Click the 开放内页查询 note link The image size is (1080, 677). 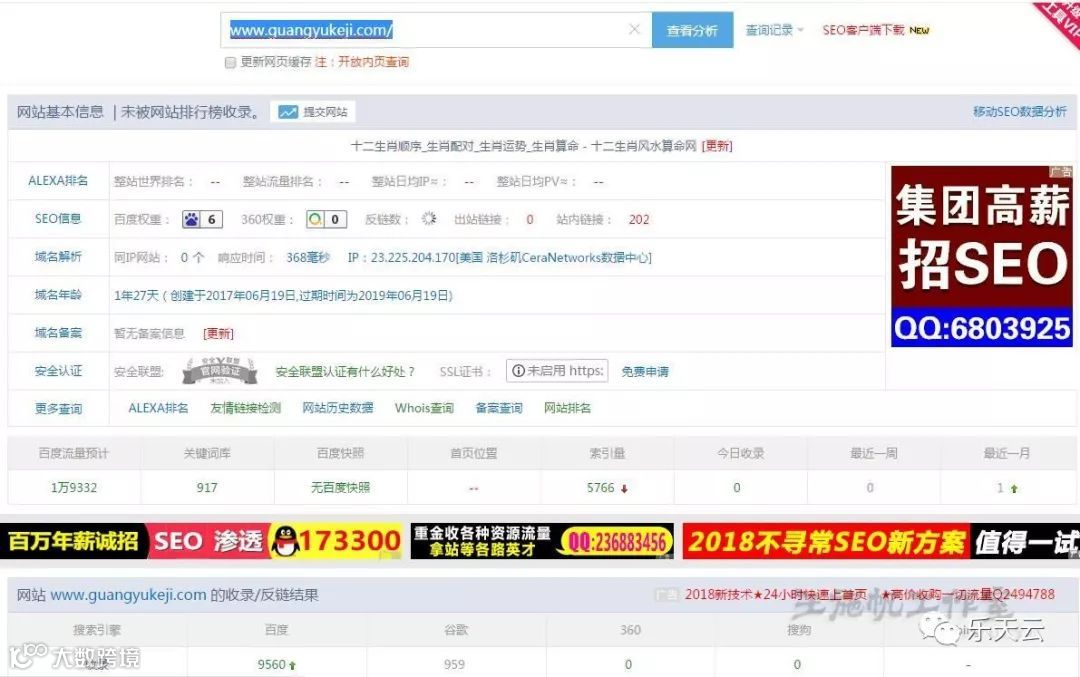point(373,62)
